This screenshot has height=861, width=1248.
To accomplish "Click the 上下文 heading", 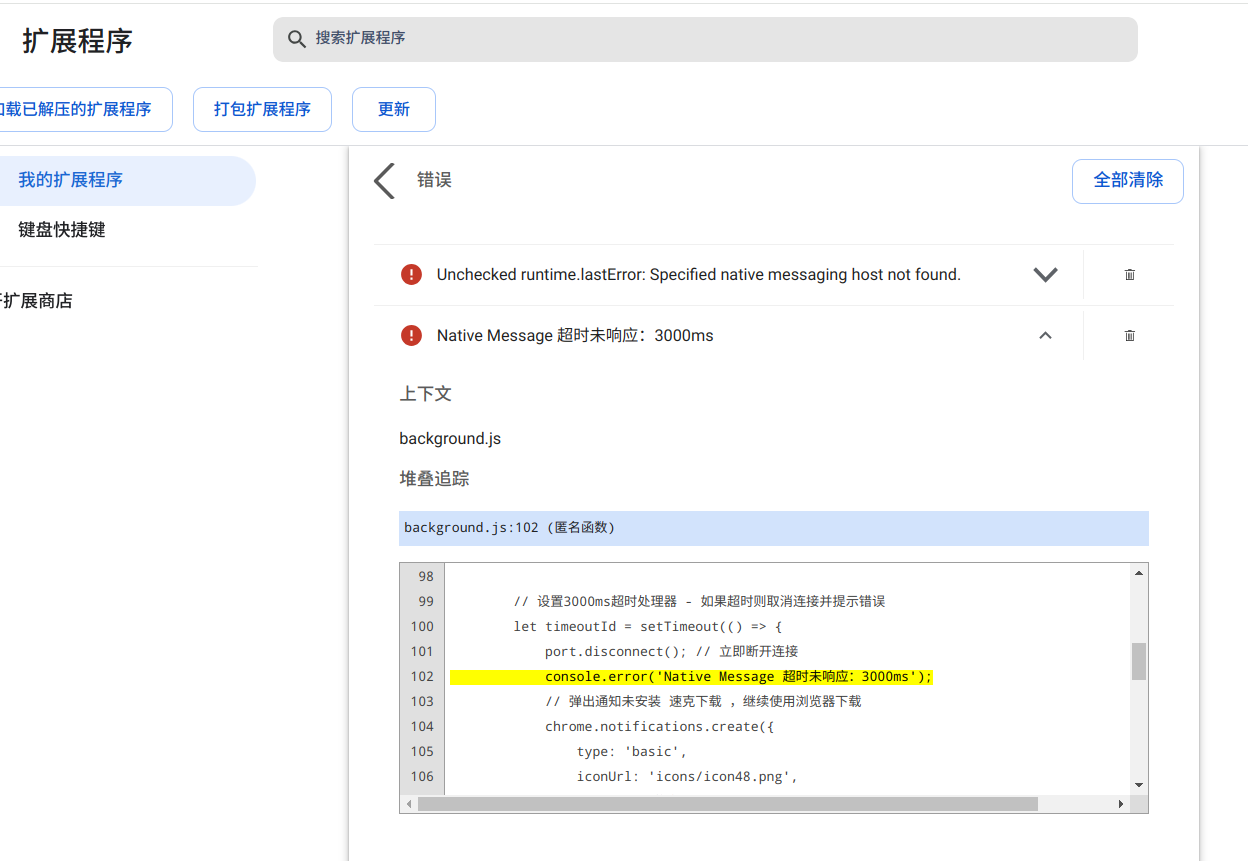I will pos(426,394).
